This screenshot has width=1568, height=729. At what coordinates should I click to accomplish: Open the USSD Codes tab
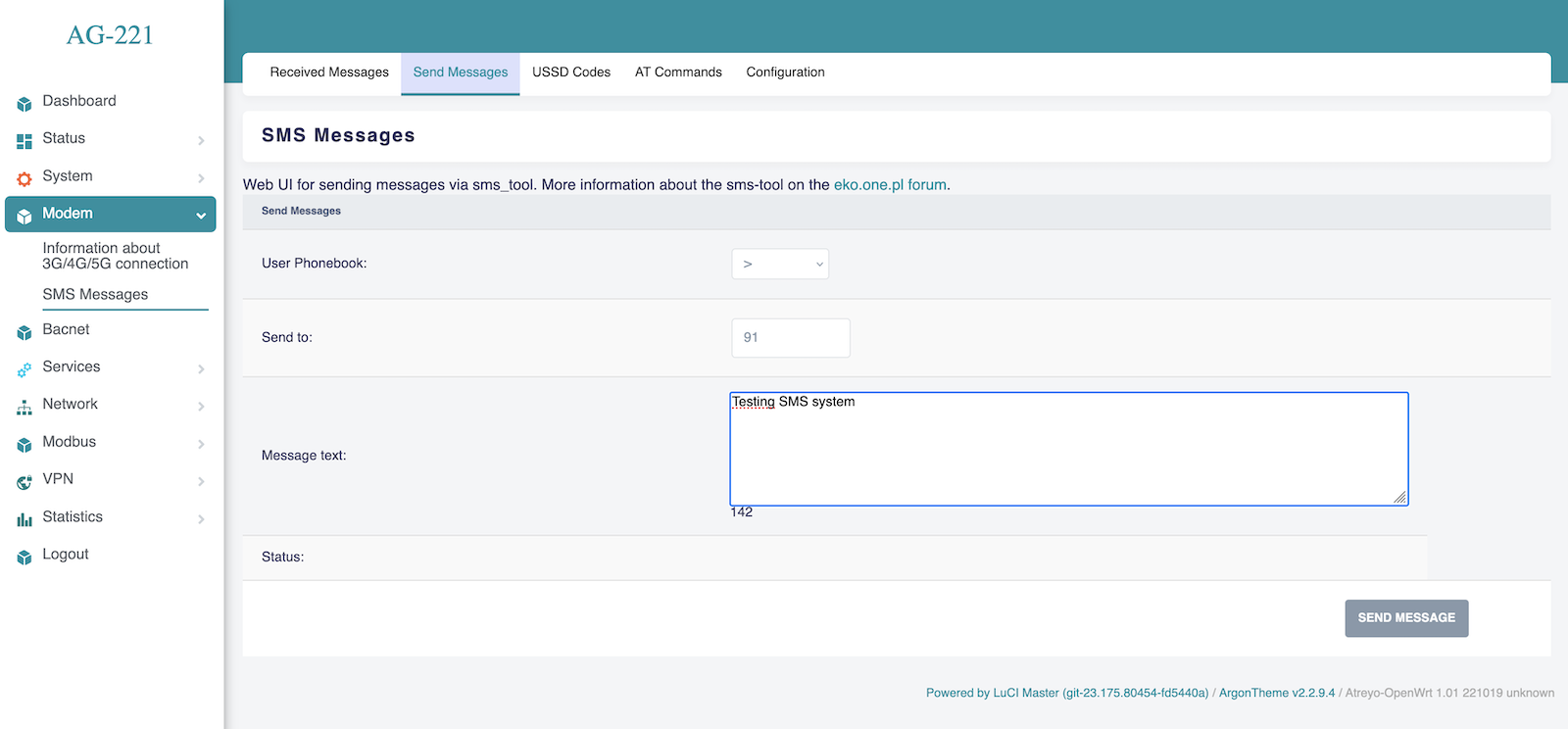click(571, 73)
